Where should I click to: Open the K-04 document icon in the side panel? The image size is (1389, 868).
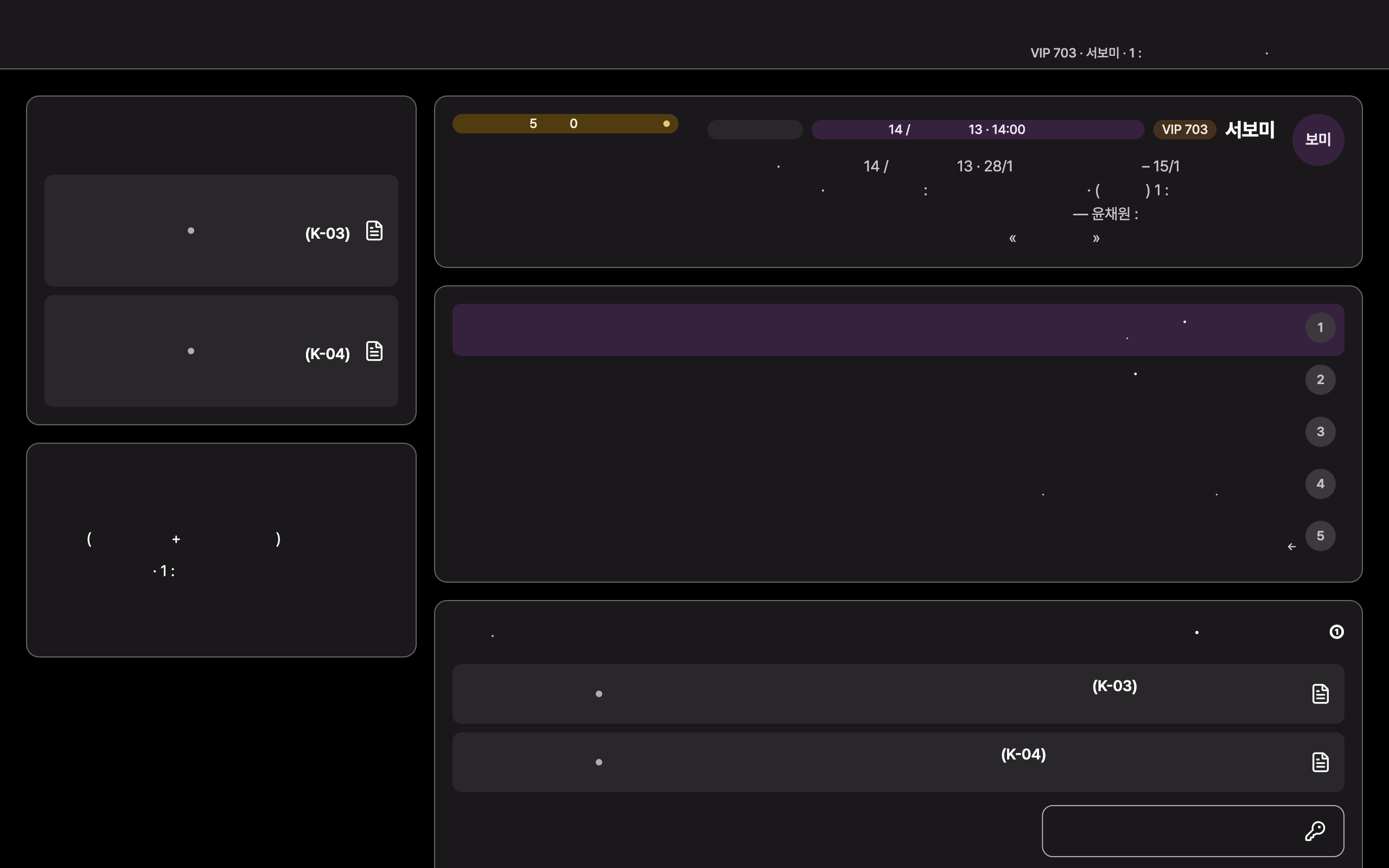pyautogui.click(x=374, y=352)
